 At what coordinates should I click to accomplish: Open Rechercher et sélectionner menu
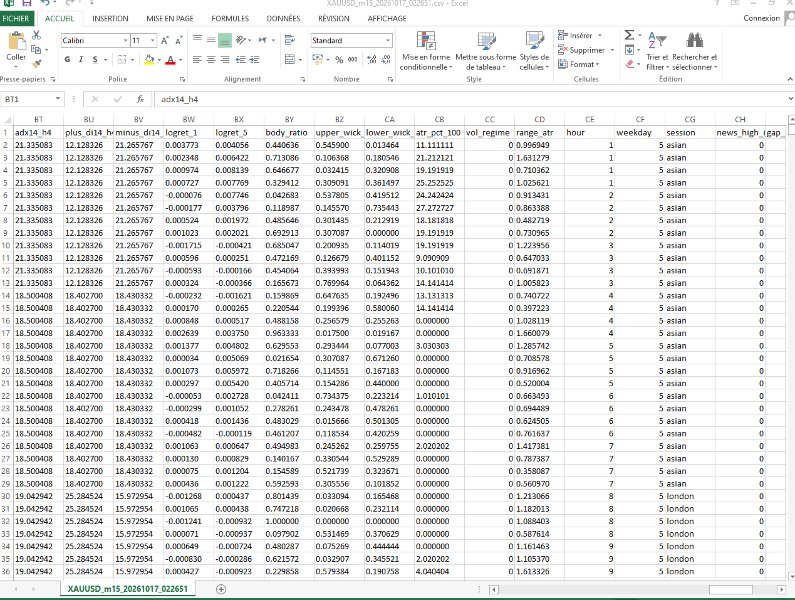[x=695, y=51]
